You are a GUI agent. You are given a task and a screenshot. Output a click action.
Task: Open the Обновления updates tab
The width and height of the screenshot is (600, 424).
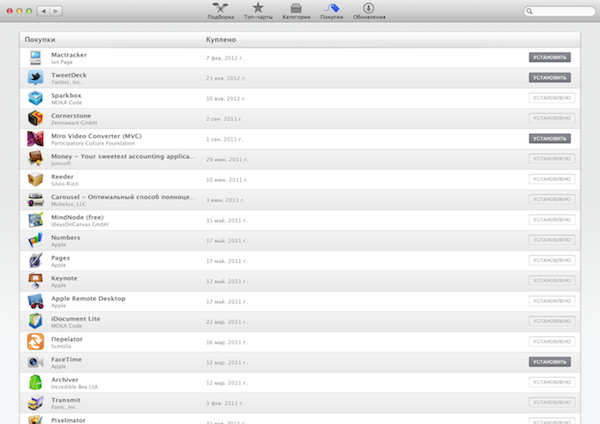click(x=369, y=11)
